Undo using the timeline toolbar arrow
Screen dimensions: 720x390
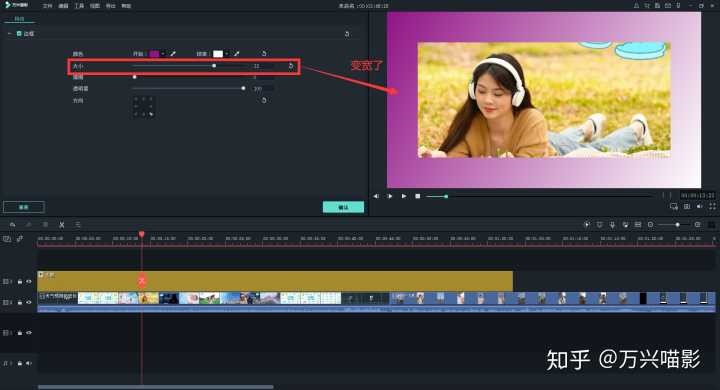(x=12, y=225)
